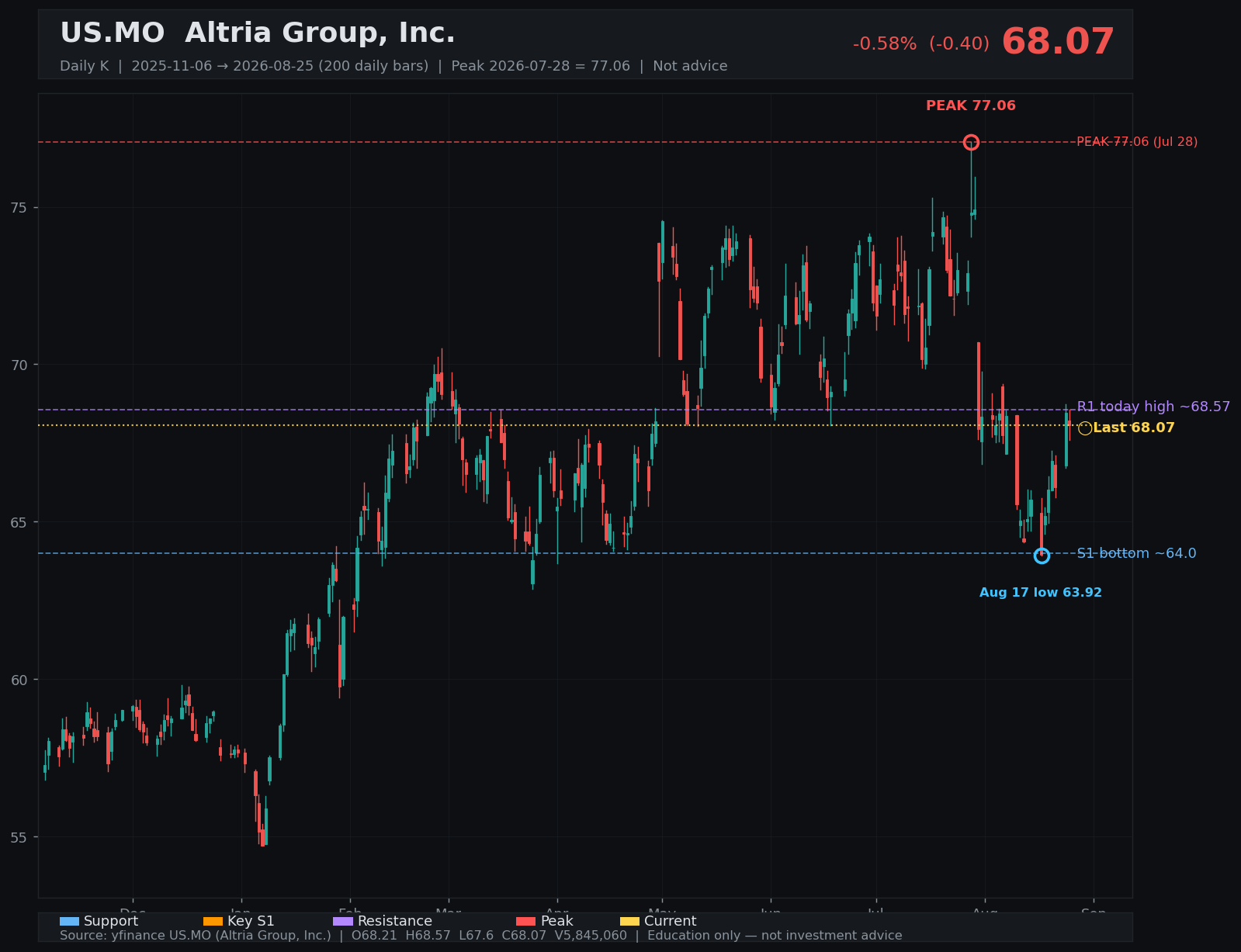Click the purple Resistance legend swatch
Image resolution: width=1241 pixels, height=952 pixels.
[343, 922]
